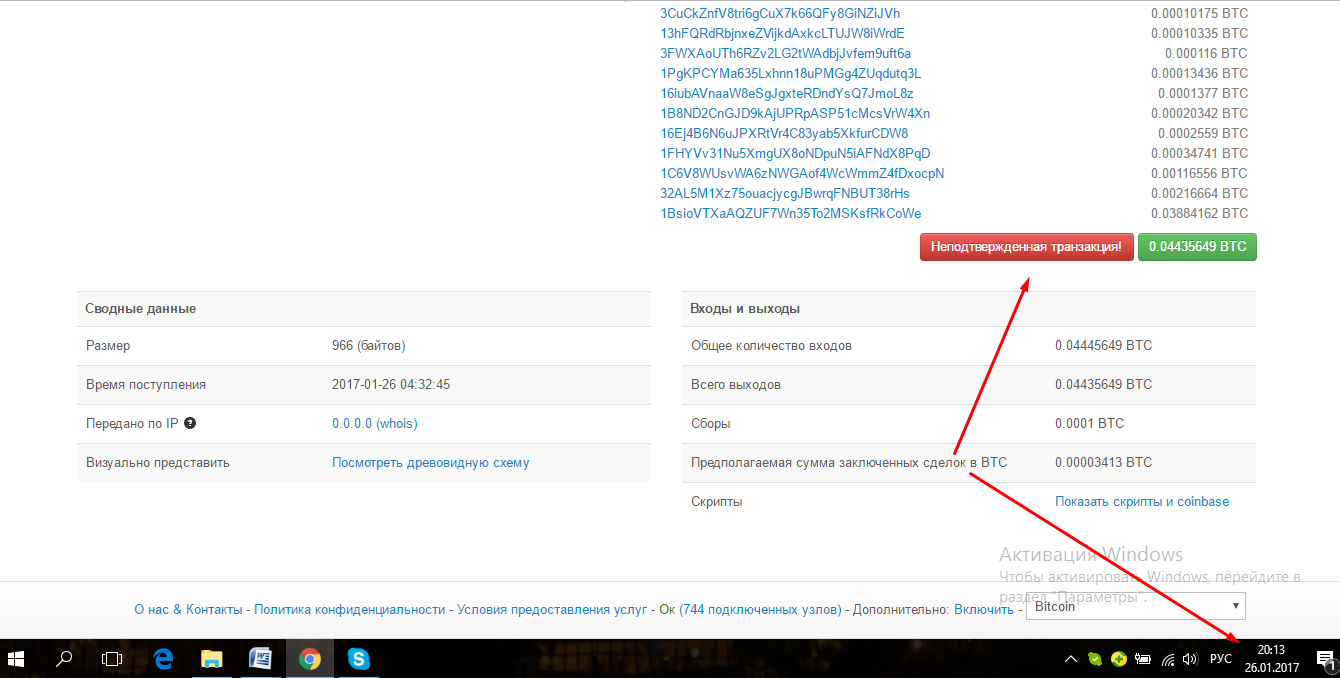Viewport: 1340px width, 678px height.
Task: Switch the РУС input language
Action: (1221, 659)
